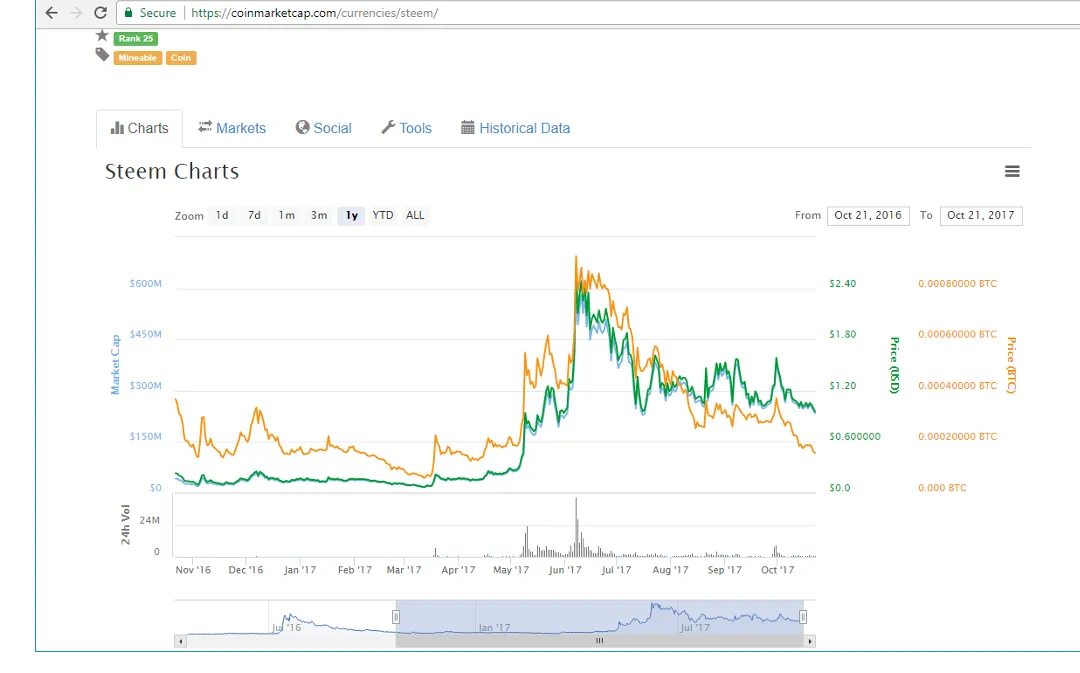Open the Tools tab
Viewport: 1080px width, 673px height.
pos(406,128)
